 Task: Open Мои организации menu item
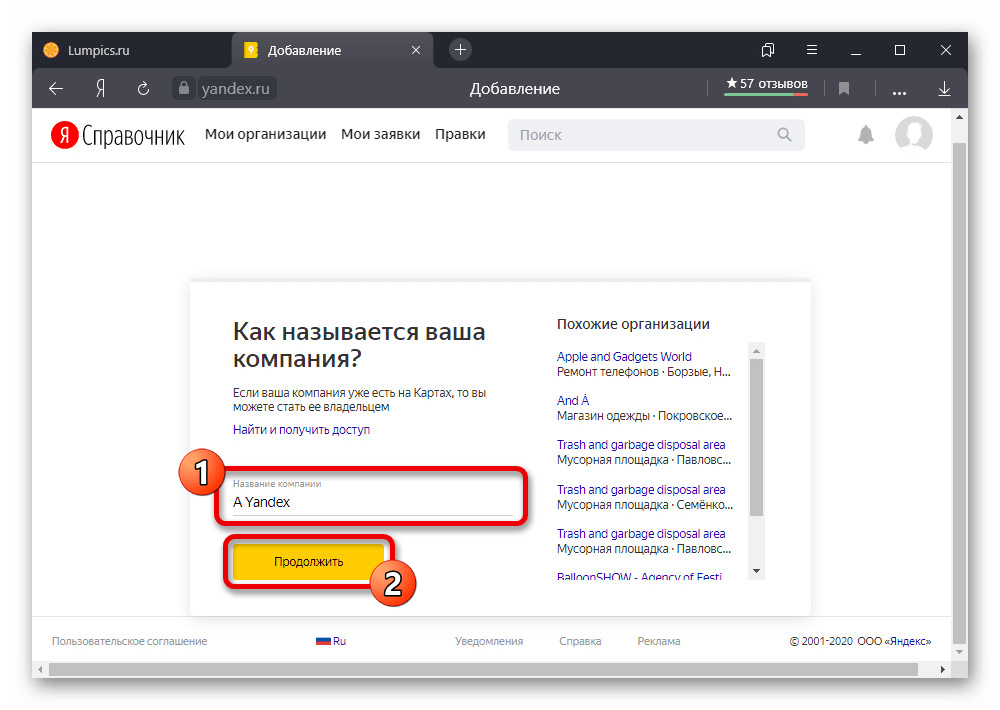[x=265, y=135]
